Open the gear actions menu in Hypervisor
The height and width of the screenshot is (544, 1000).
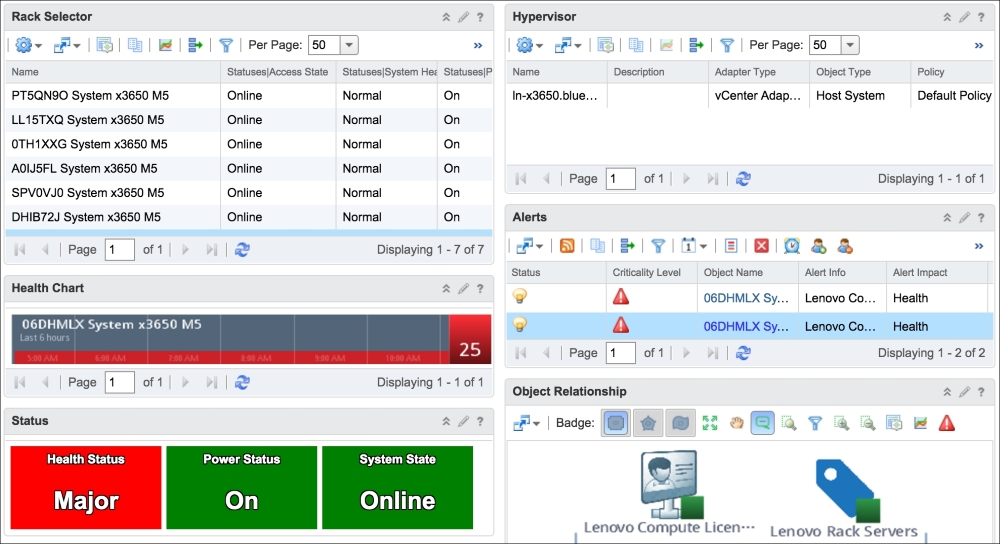pos(529,45)
